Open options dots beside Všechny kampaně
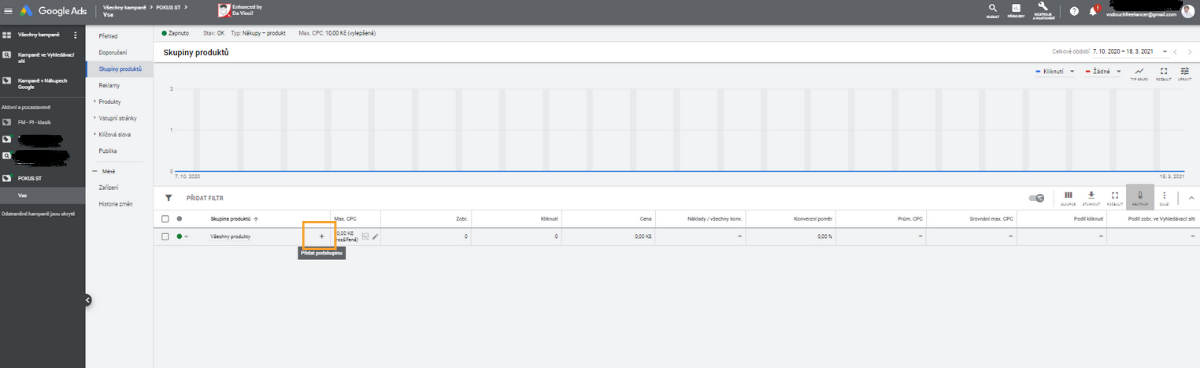The width and height of the screenshot is (1200, 369). click(x=75, y=35)
